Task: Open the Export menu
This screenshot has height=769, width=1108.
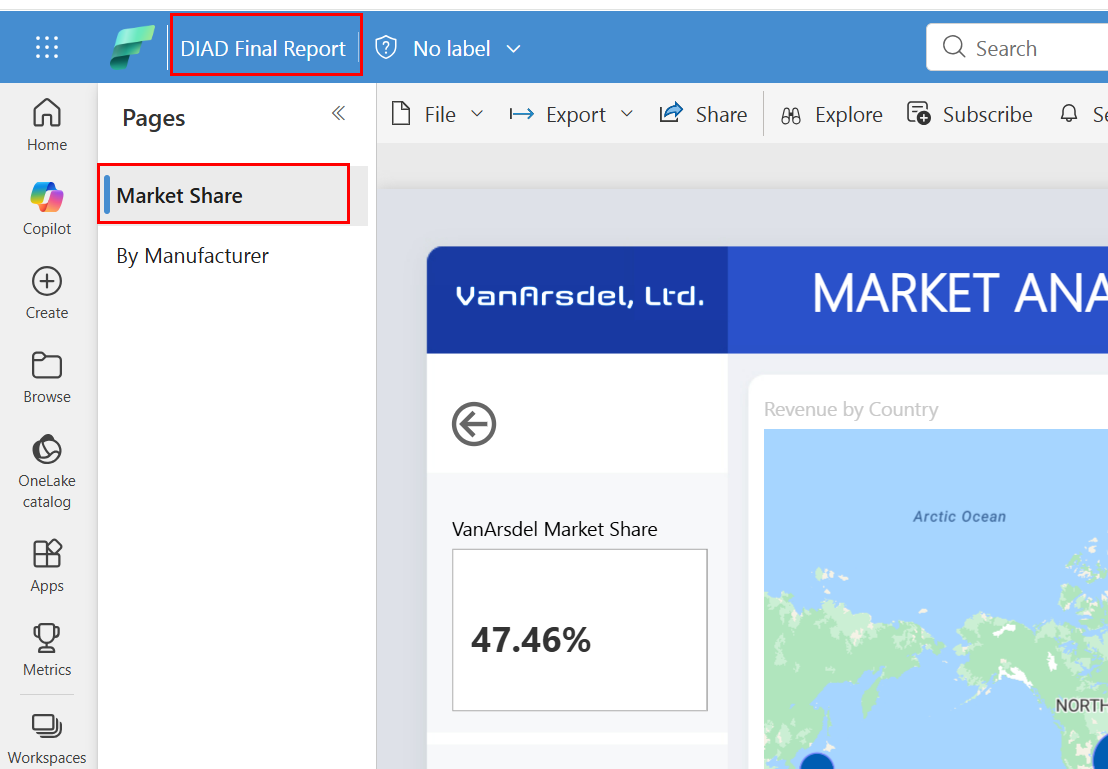Action: click(x=571, y=114)
